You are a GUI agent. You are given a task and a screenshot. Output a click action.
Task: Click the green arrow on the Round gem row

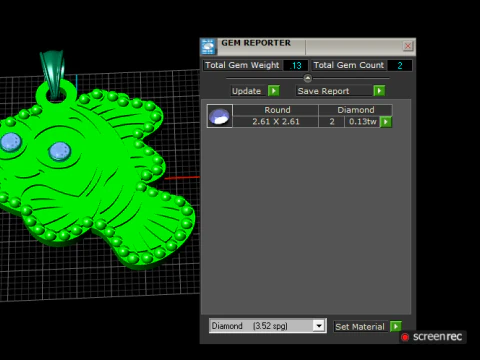pyautogui.click(x=386, y=122)
